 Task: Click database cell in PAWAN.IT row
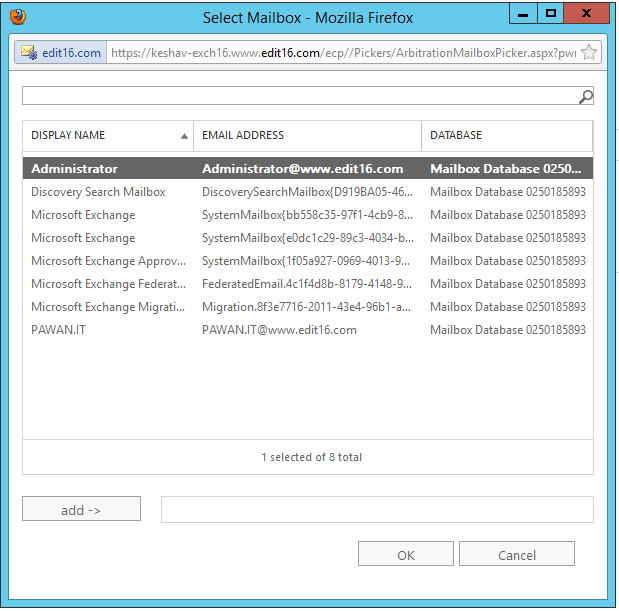click(508, 330)
